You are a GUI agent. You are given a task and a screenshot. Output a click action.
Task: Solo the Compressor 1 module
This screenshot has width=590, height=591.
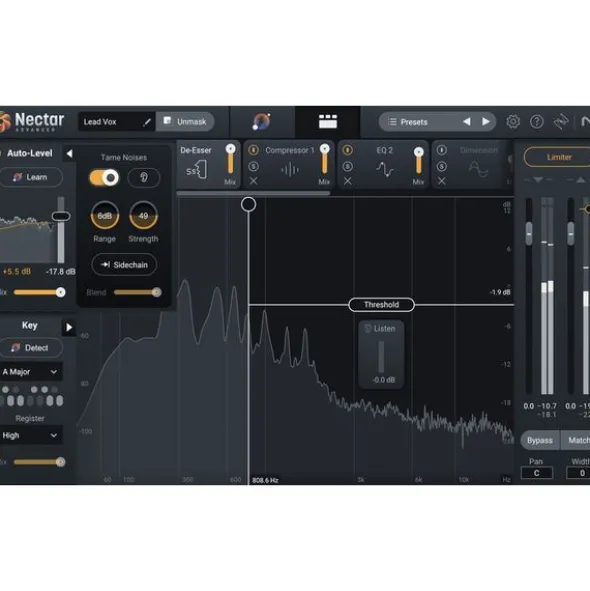(x=254, y=166)
